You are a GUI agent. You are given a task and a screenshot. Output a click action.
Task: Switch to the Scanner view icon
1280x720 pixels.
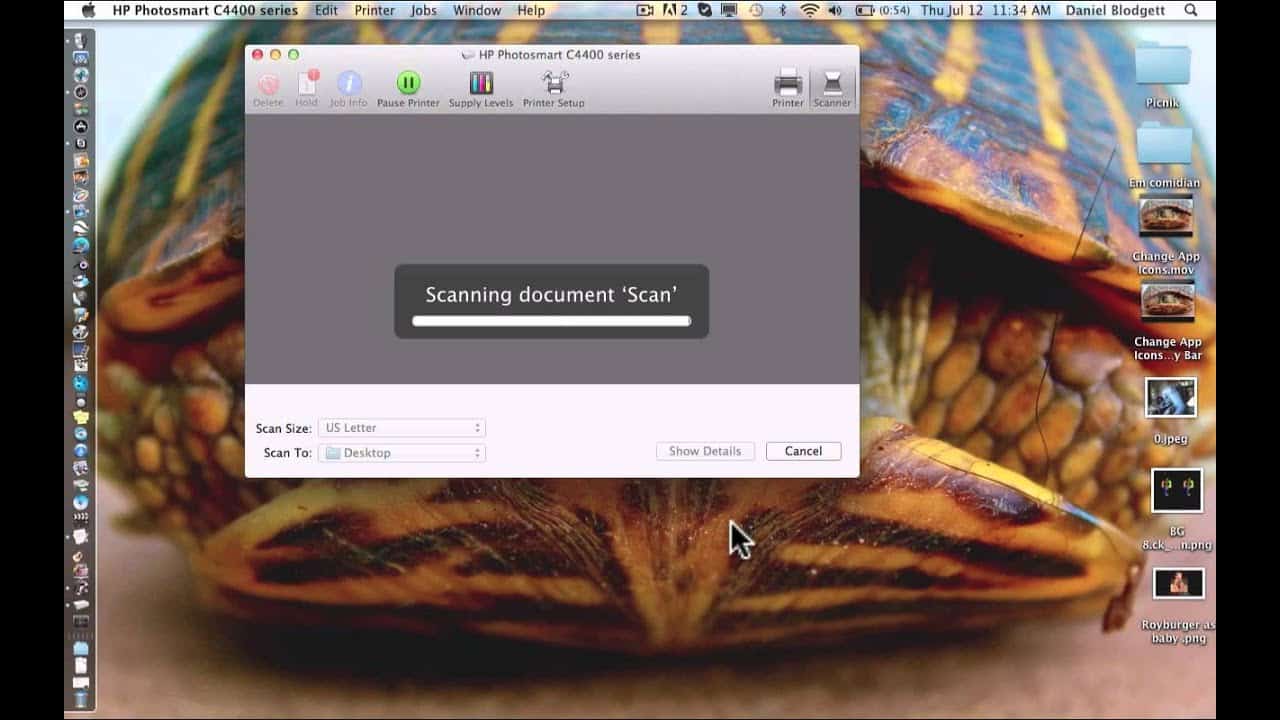click(x=832, y=83)
